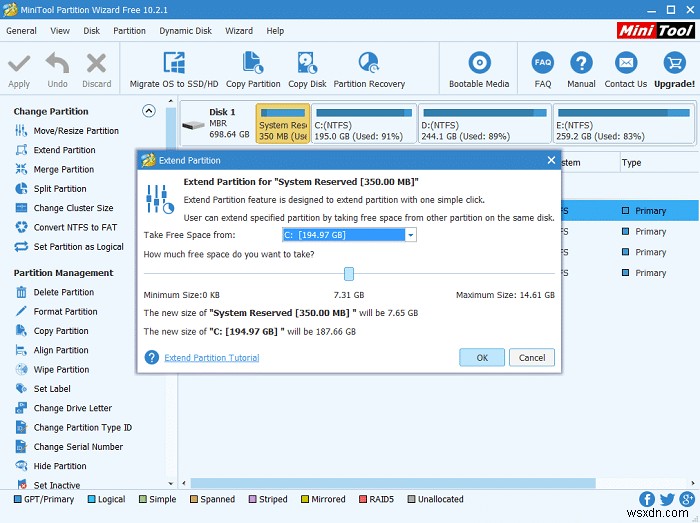
Task: Open the Partition menu
Action: click(129, 31)
